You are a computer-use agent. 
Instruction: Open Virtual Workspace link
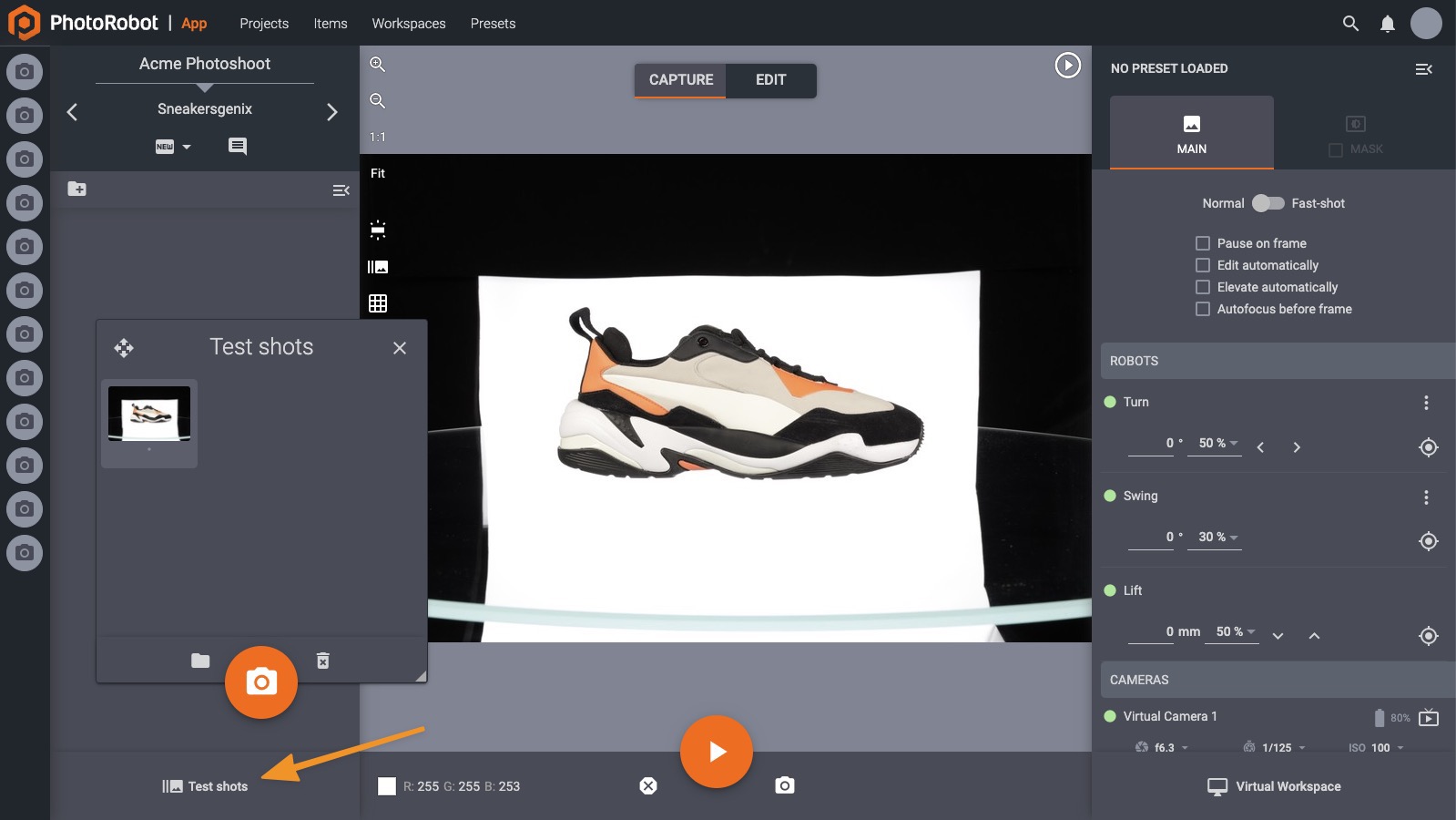[1274, 786]
